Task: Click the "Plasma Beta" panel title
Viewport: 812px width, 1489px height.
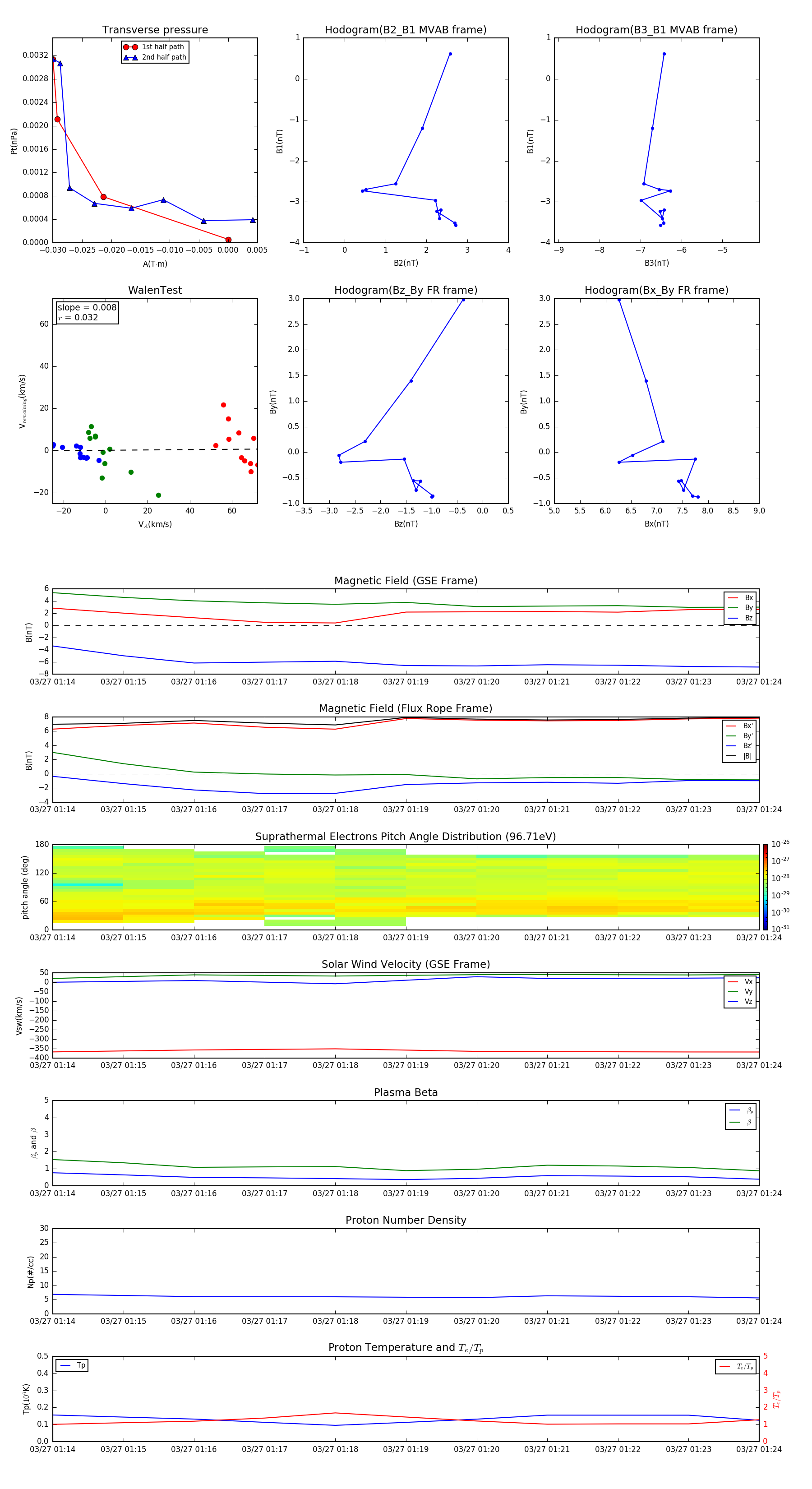Action: 406,1092
